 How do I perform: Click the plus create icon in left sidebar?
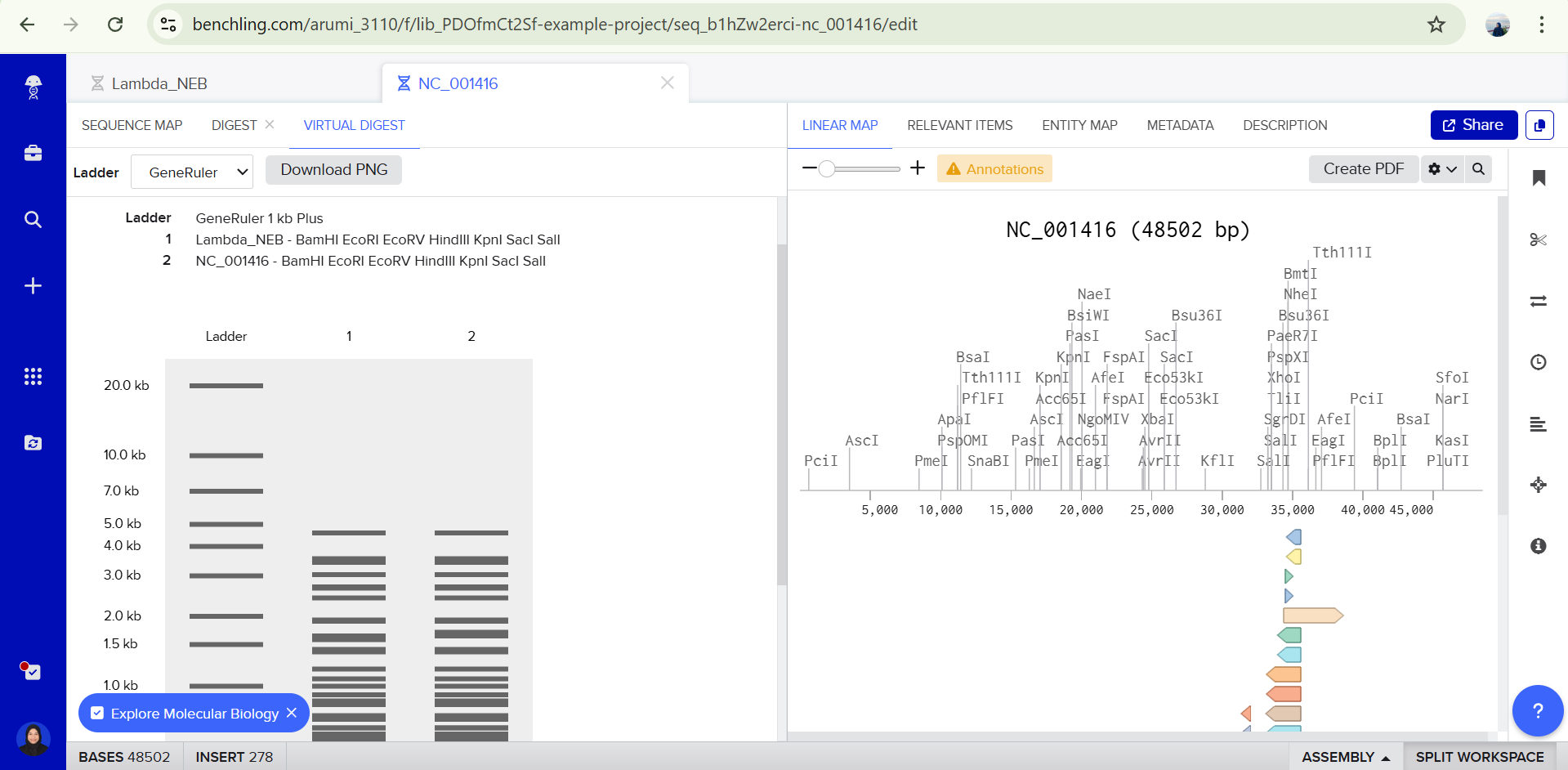33,285
